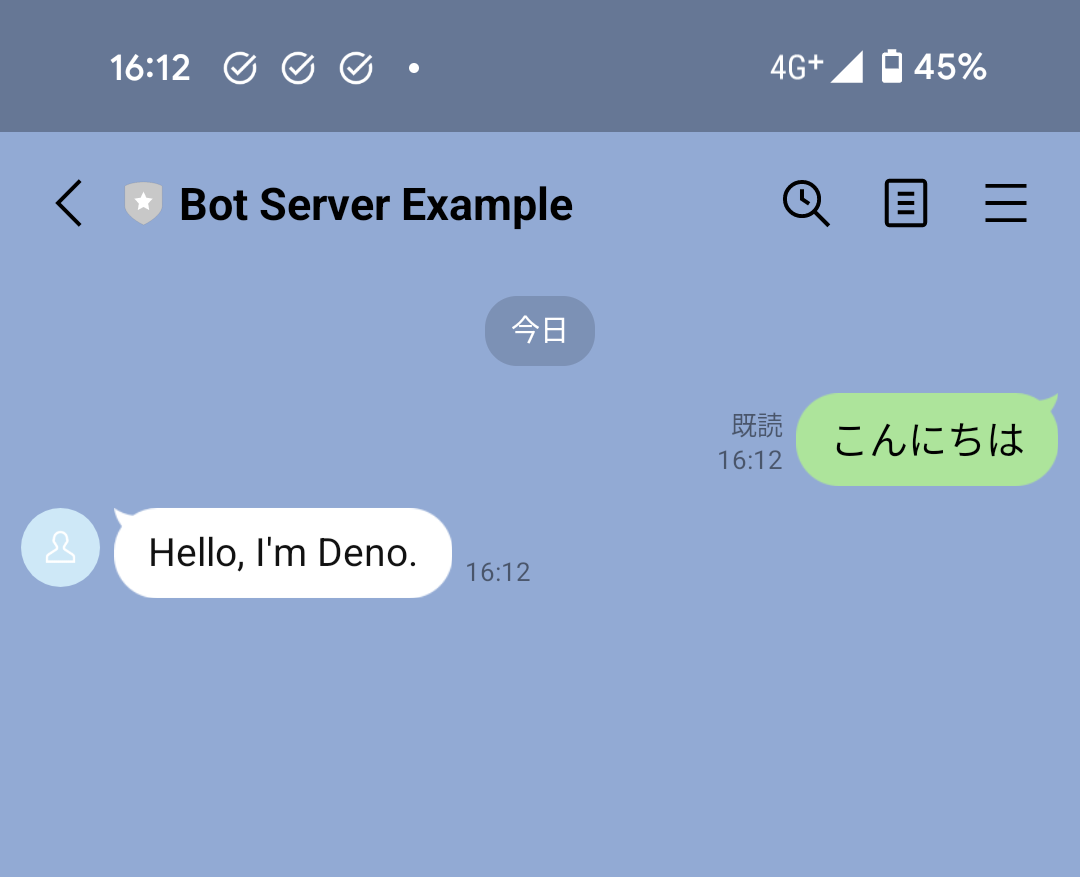Tap the official account shield badge
Viewport: 1080px width, 877px height.
(143, 203)
